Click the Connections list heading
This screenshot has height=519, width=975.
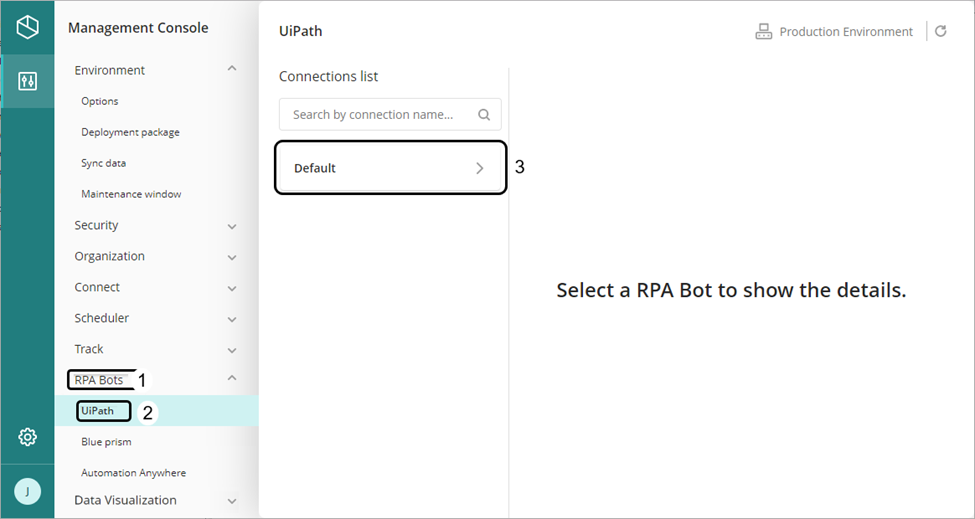coord(328,76)
